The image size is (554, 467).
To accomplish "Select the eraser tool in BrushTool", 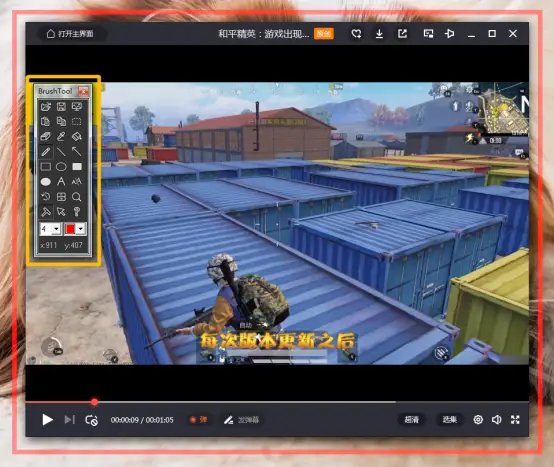I will [x=46, y=136].
